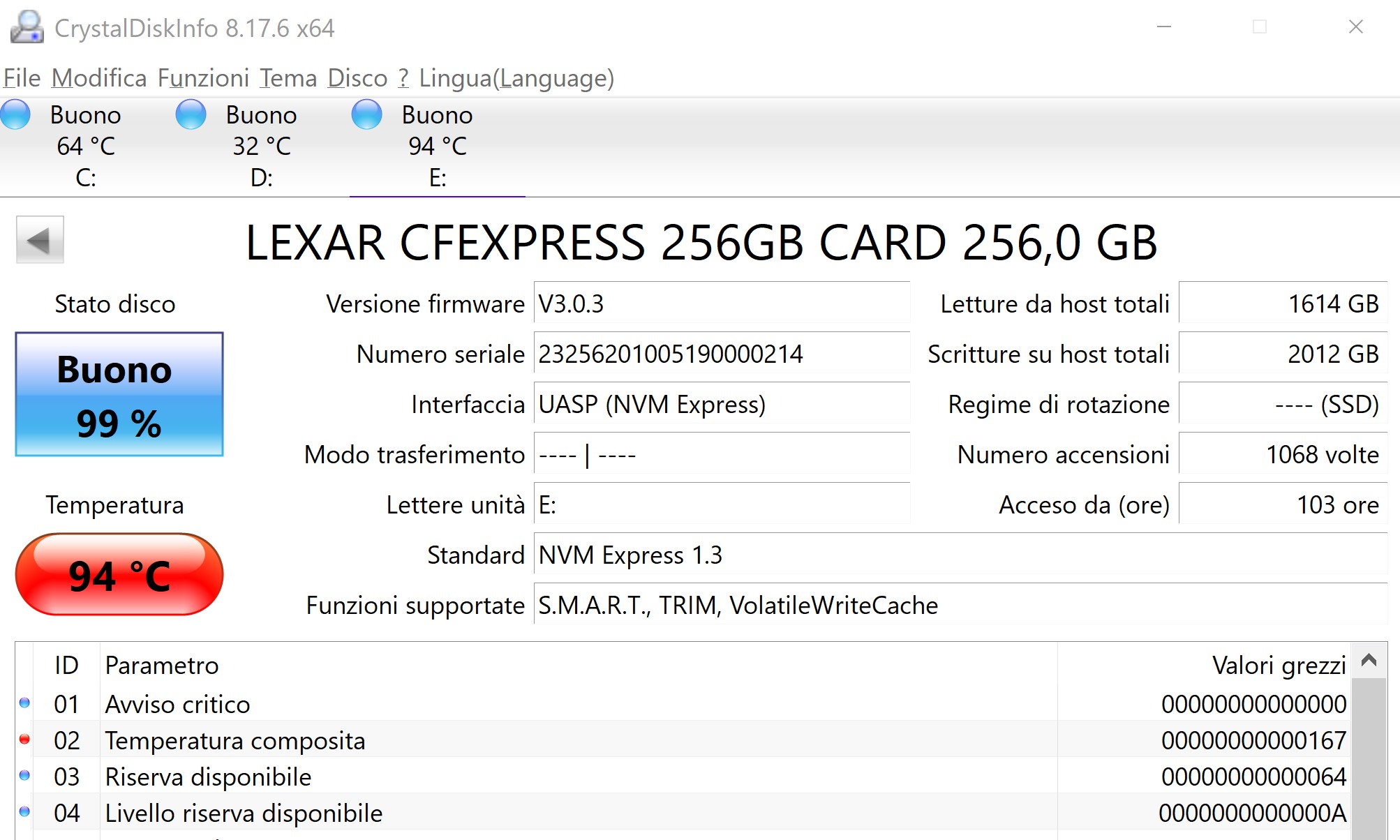The width and height of the screenshot is (1400, 840).
Task: Click the blue status orb for drive E:
Action: coord(366,114)
